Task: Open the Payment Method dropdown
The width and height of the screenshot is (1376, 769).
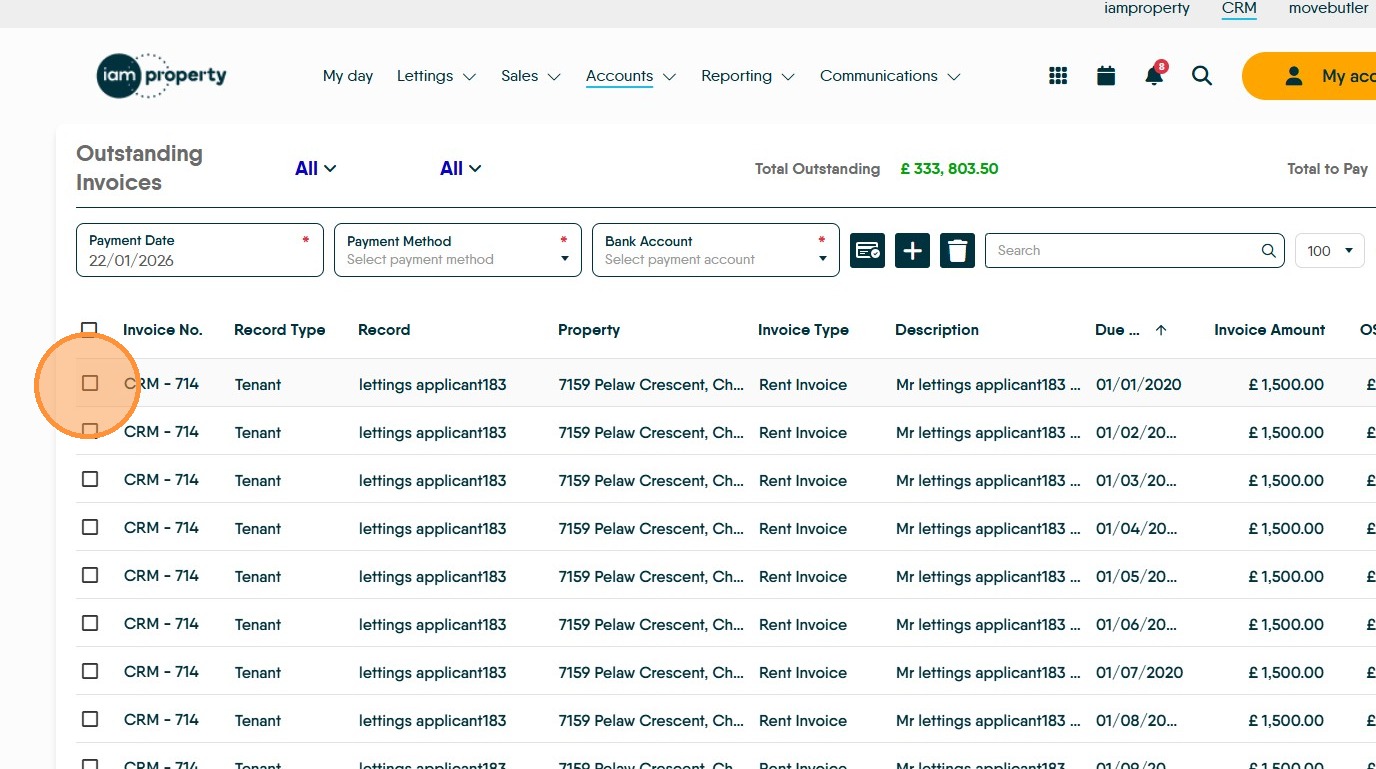Action: [457, 250]
